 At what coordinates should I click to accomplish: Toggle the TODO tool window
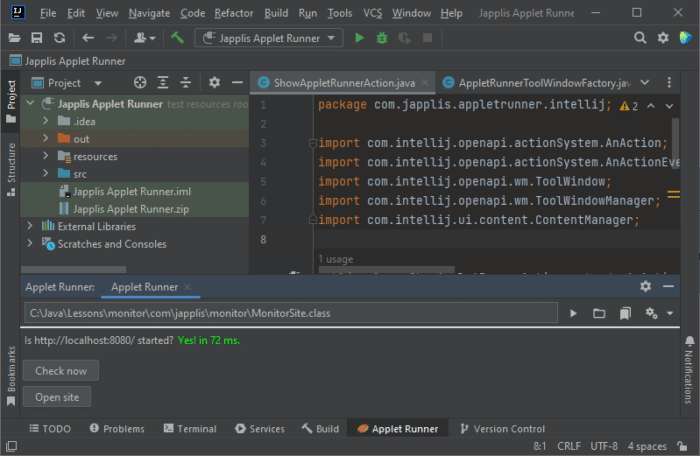coord(50,429)
